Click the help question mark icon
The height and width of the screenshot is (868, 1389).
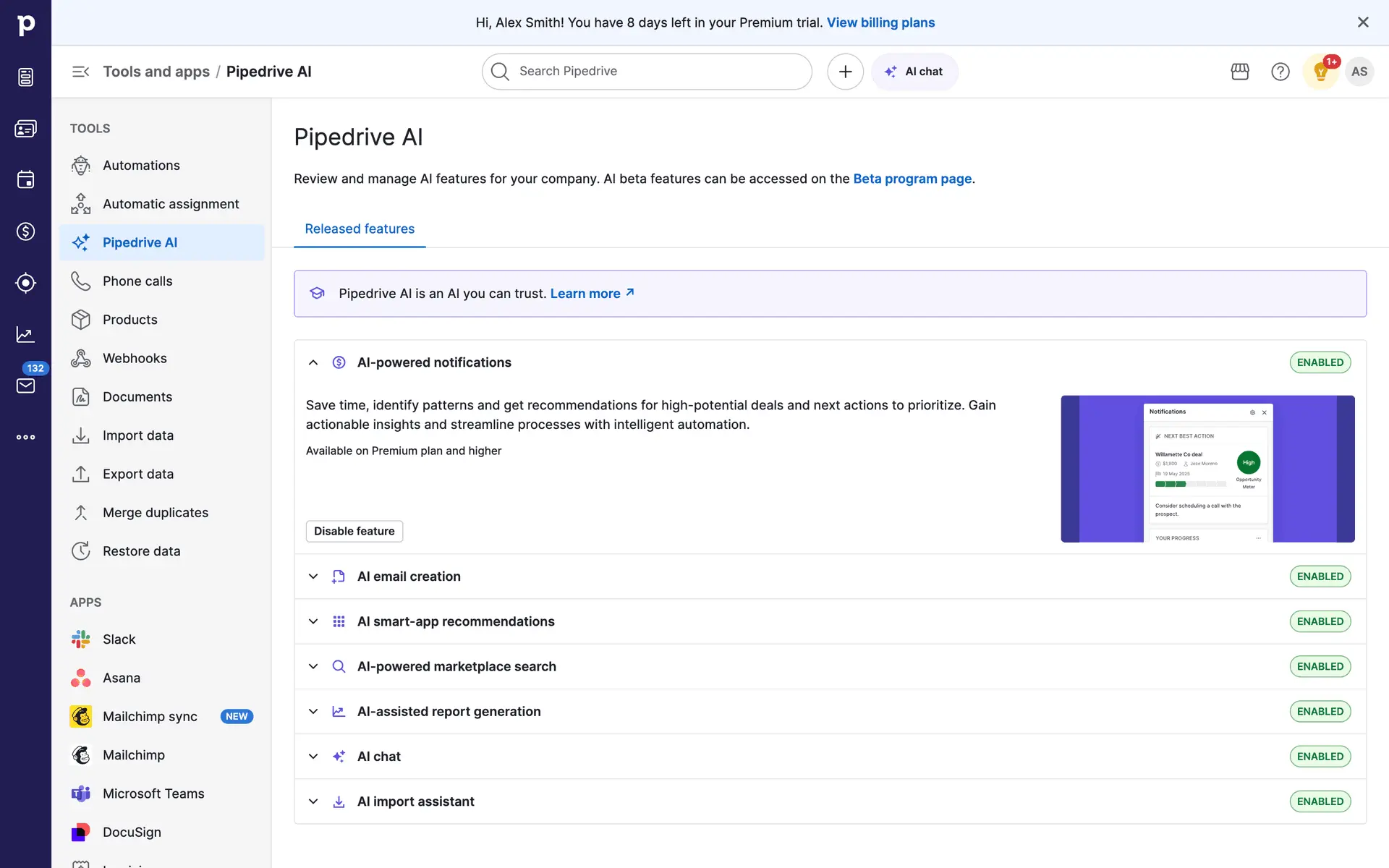coord(1280,72)
